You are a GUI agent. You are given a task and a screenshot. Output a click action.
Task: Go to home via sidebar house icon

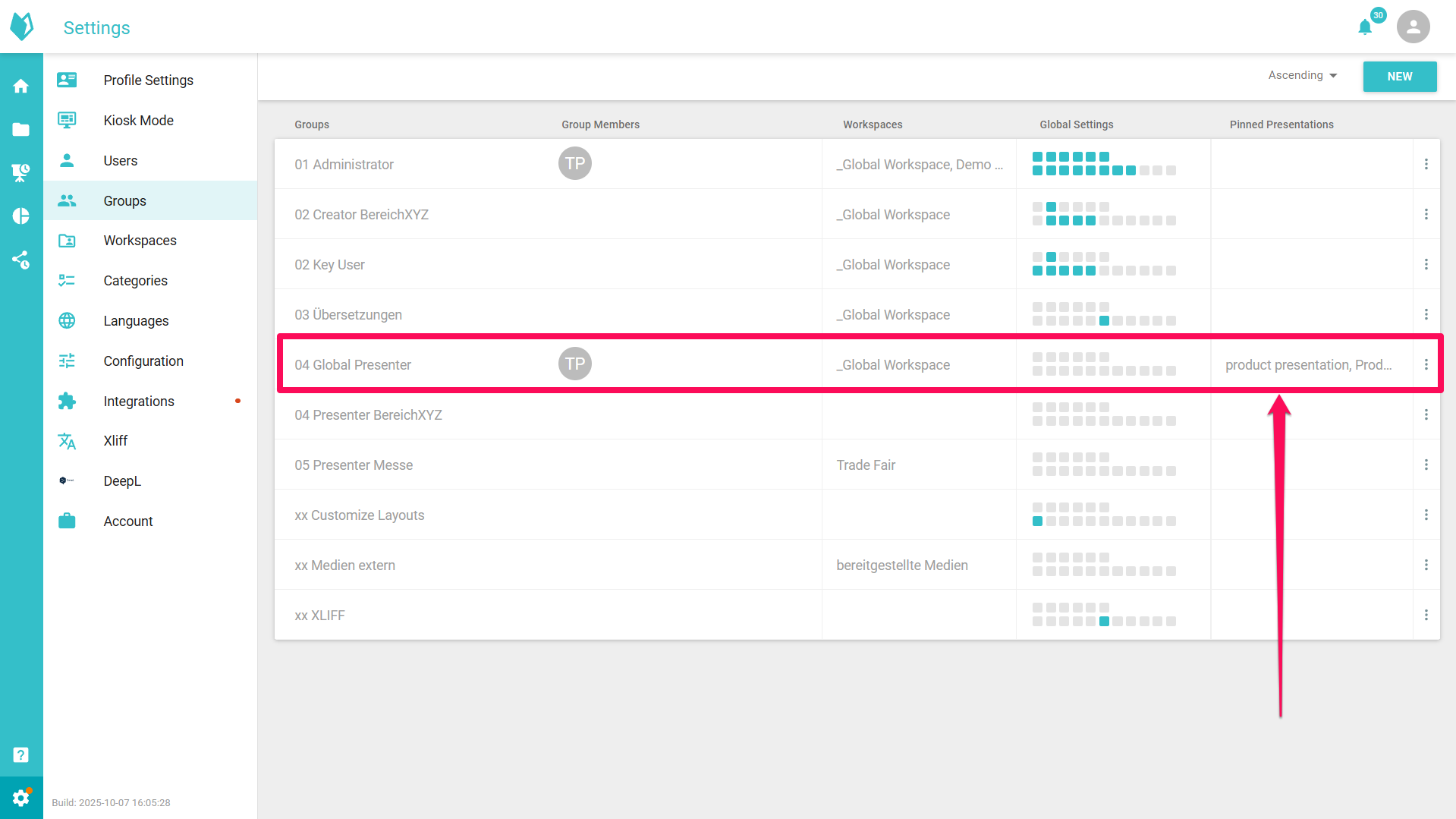point(21,87)
